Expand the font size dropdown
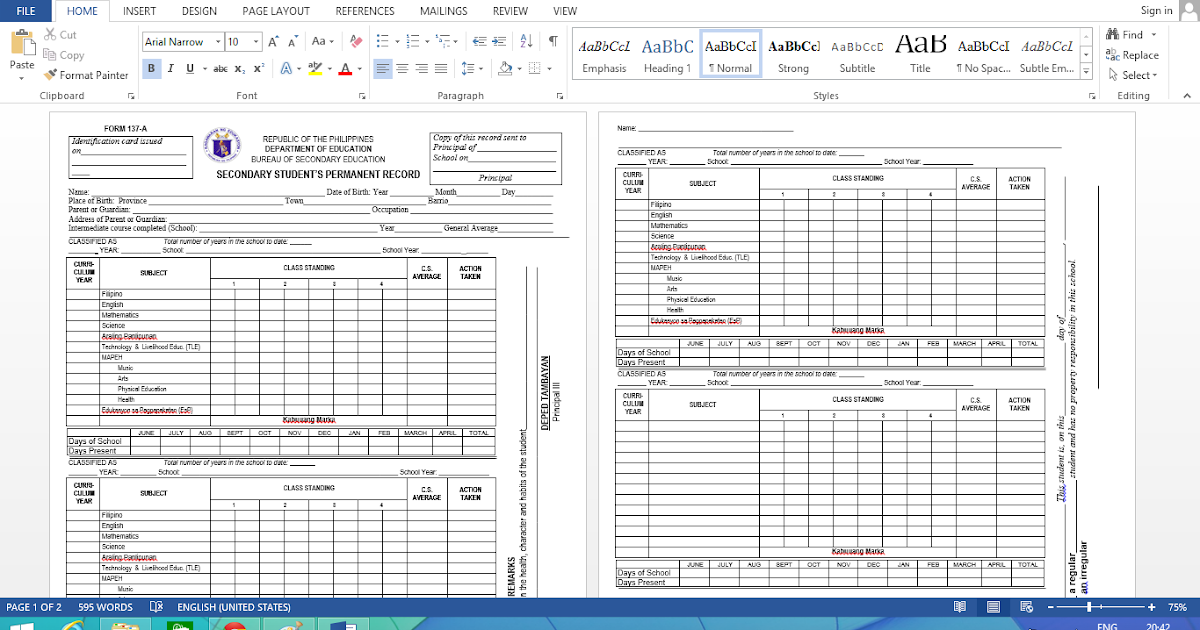This screenshot has height=630, width=1200. point(258,42)
